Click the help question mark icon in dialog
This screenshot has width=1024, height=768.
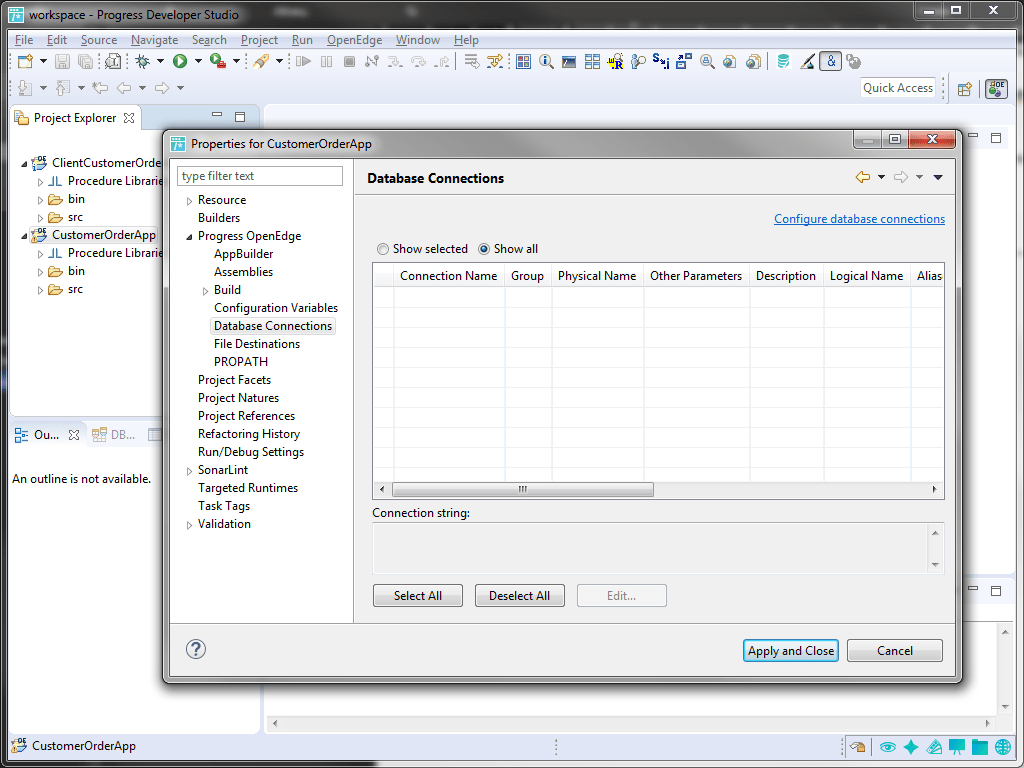click(196, 649)
